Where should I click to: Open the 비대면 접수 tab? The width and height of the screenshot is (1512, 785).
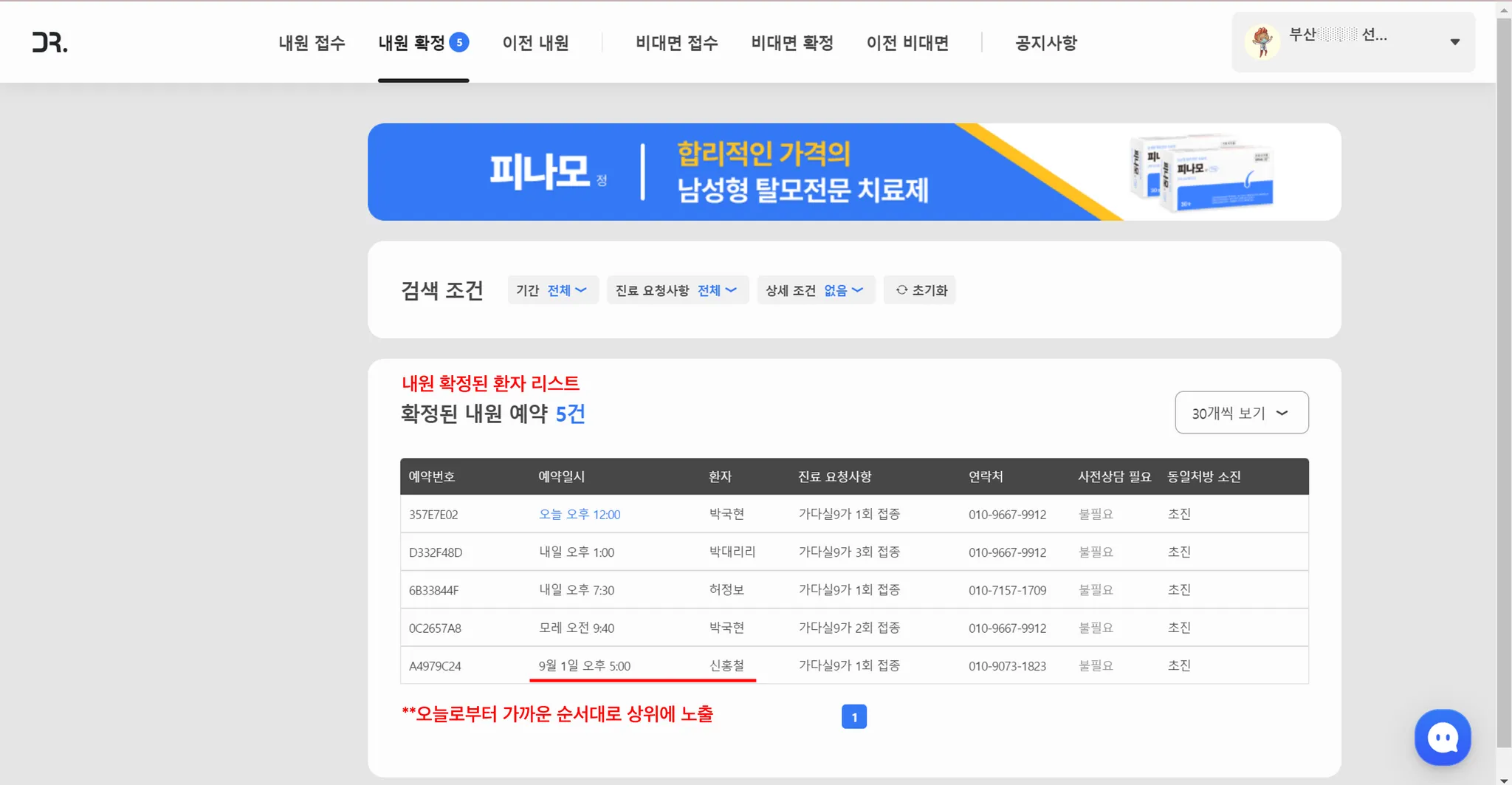tap(677, 43)
